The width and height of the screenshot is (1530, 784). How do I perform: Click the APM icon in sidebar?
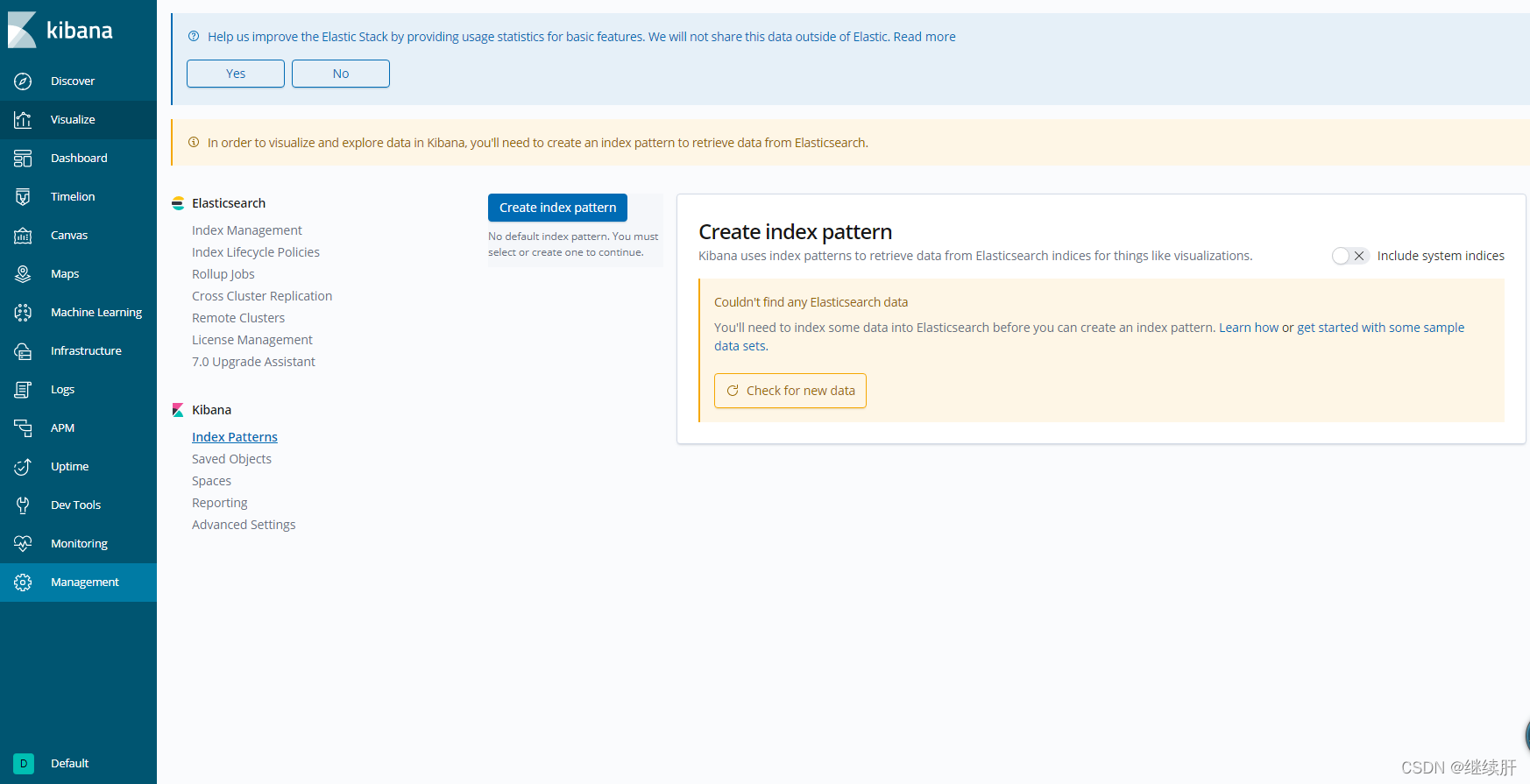pos(23,428)
